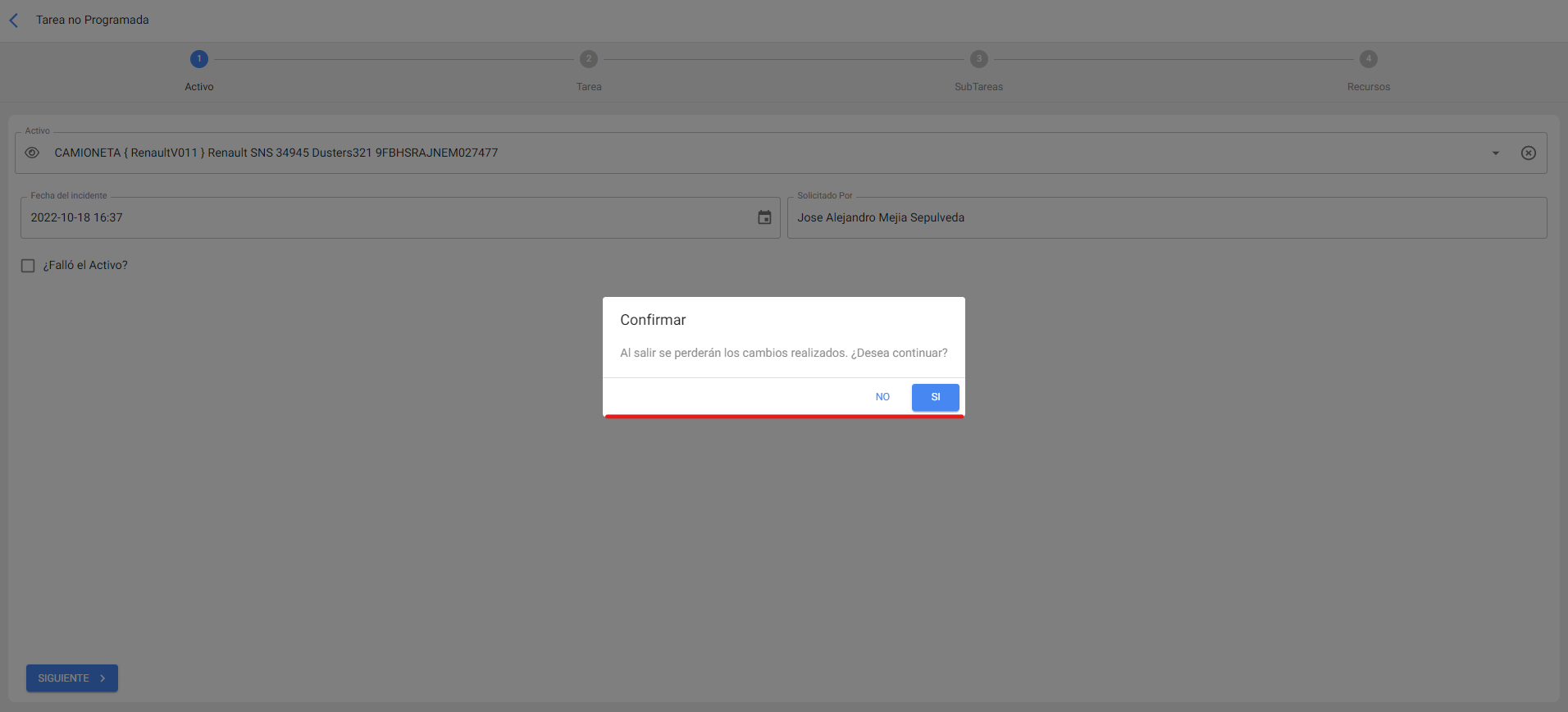Enable the ¿Falló el Activo? checkbox

click(x=28, y=266)
